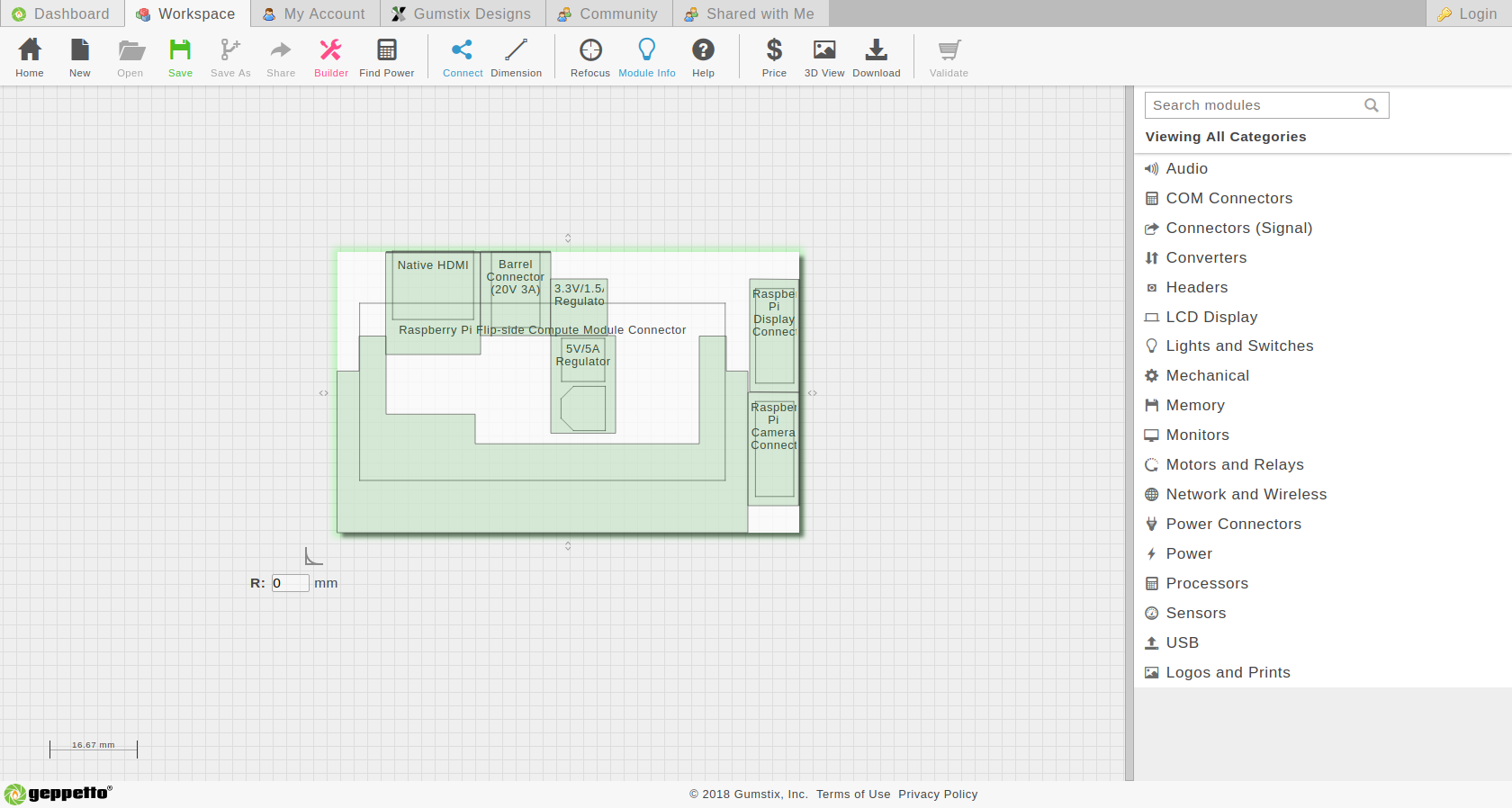
Task: Click the board top edge resize handle
Action: pos(568,238)
